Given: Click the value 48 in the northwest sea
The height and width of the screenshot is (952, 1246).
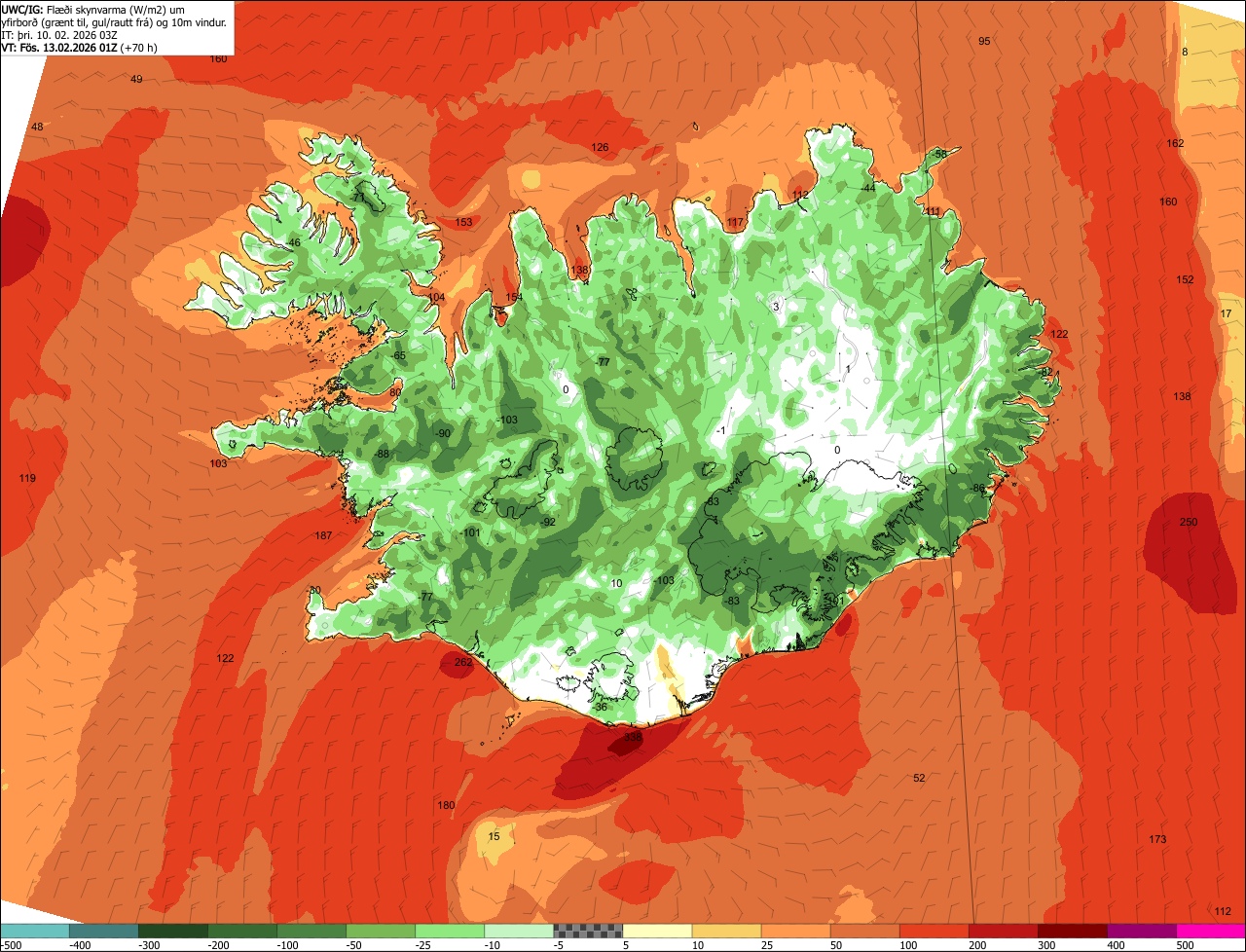Looking at the screenshot, I should point(37,127).
